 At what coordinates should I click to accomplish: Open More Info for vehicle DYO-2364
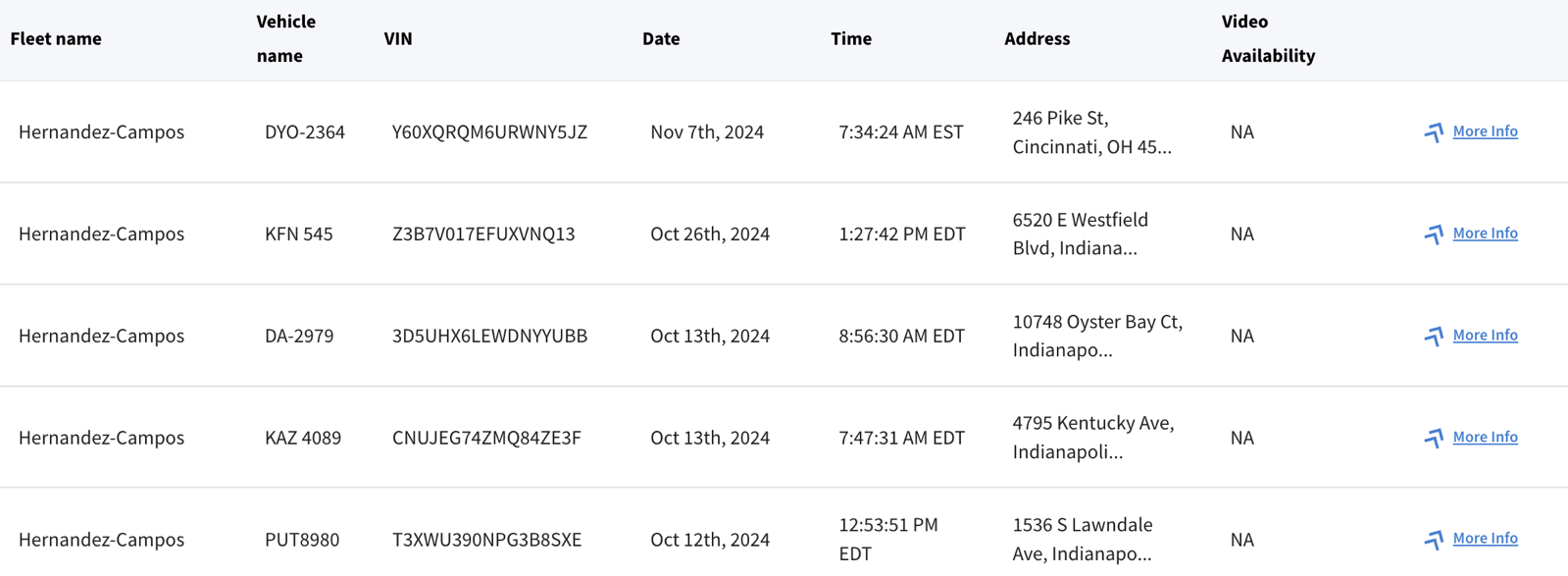tap(1485, 131)
